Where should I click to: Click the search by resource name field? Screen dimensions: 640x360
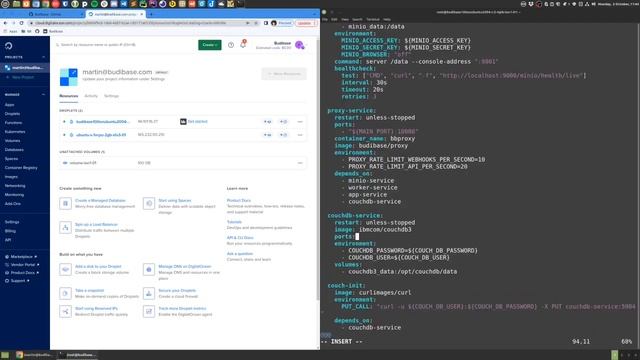[x=124, y=45]
